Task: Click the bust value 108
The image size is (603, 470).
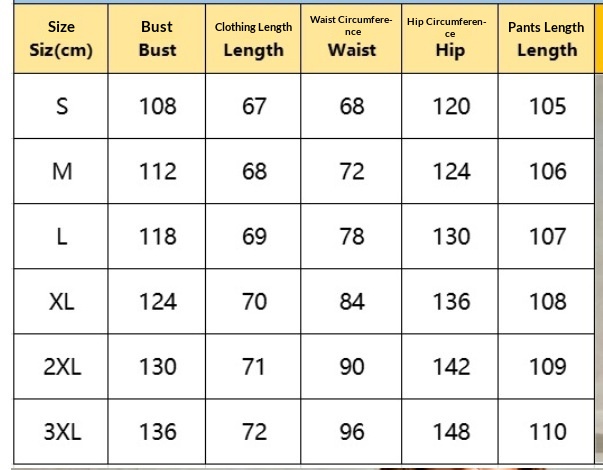Action: [158, 106]
